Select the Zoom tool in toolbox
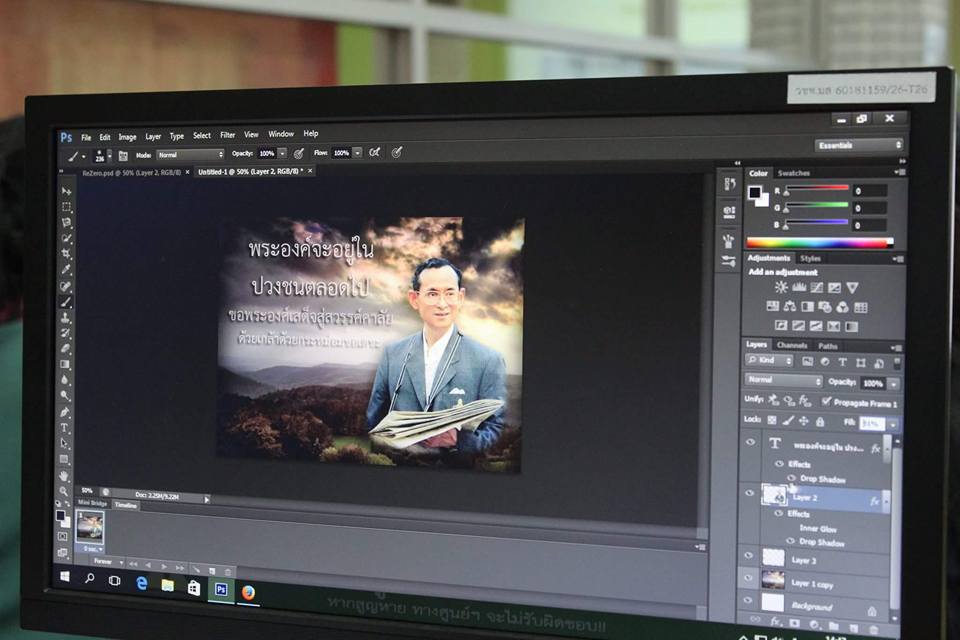Screen dimensions: 960x640 [65, 491]
